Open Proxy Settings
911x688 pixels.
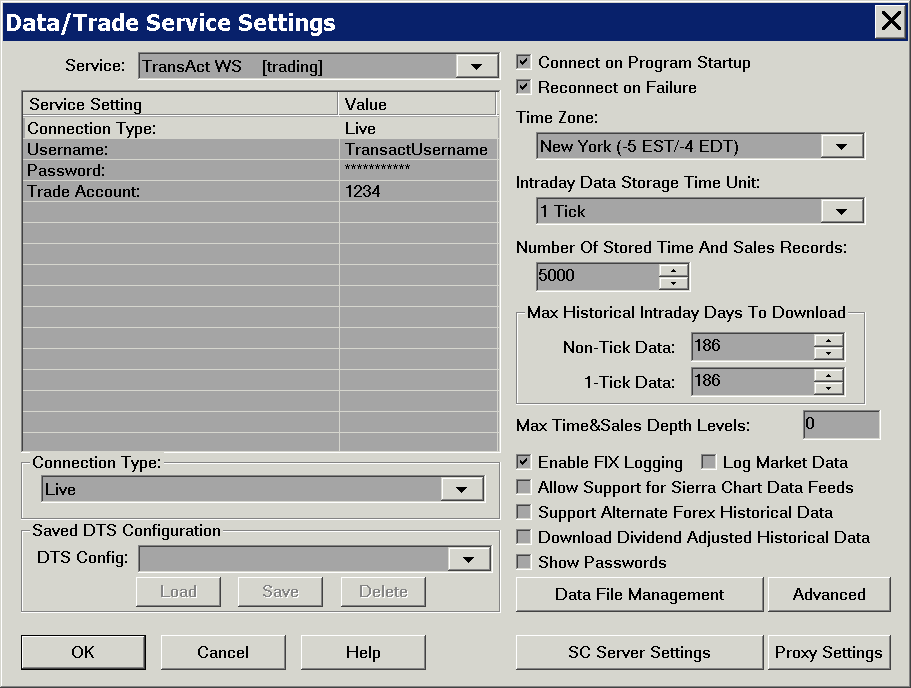[x=829, y=653]
